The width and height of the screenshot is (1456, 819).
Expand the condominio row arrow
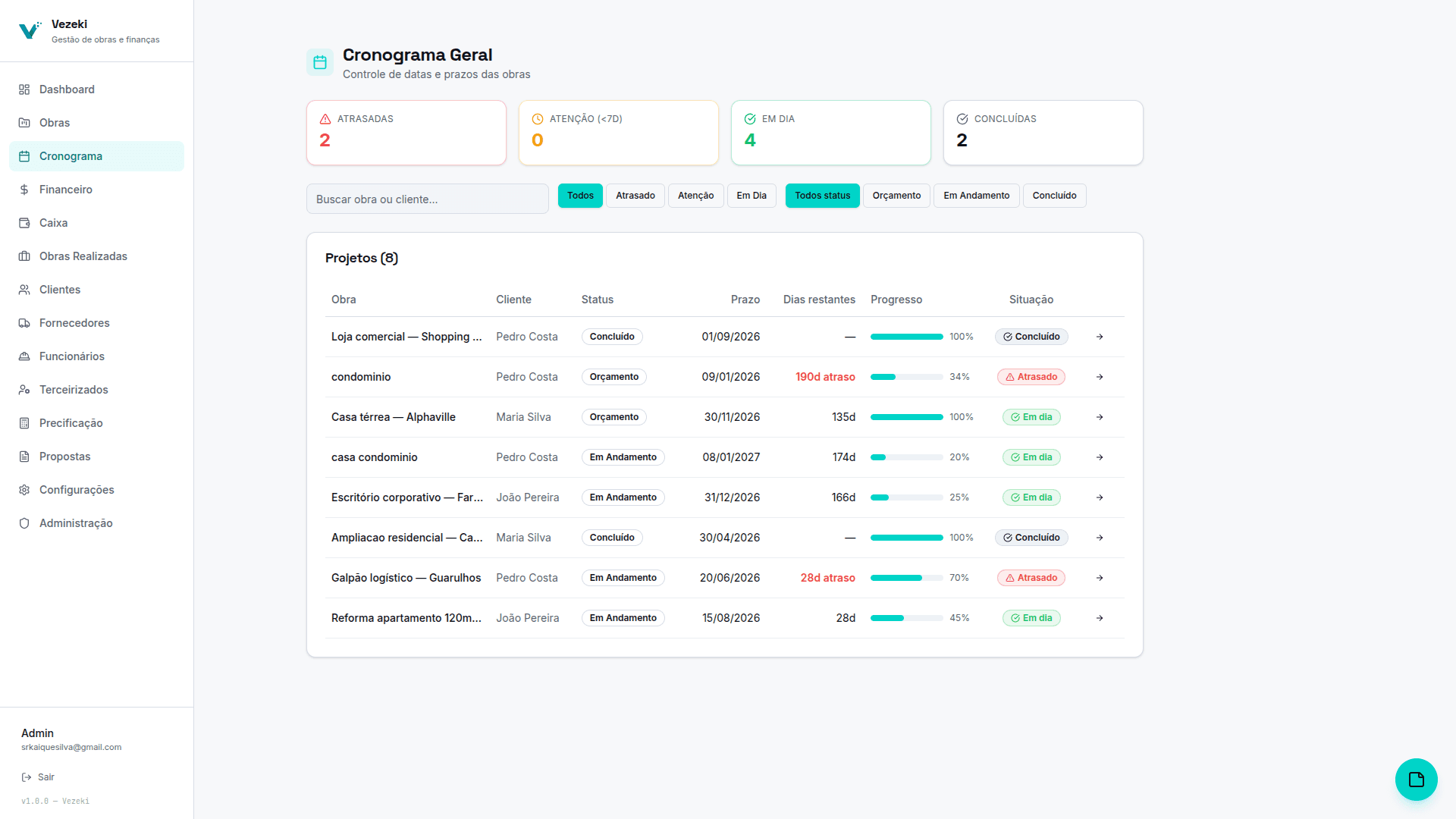tap(1100, 377)
